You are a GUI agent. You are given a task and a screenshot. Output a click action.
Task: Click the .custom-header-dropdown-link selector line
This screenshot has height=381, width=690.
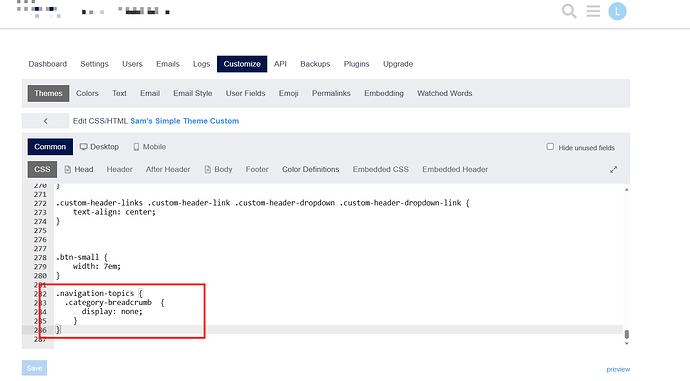pos(263,203)
